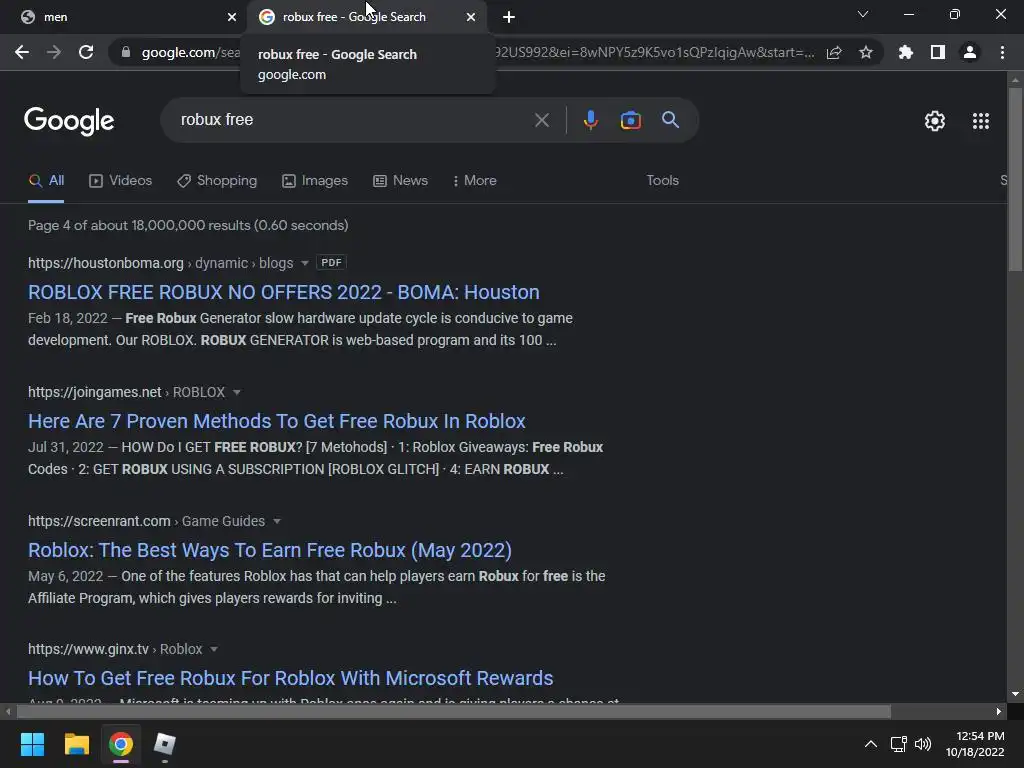Click the Google logo
The width and height of the screenshot is (1024, 768).
[69, 121]
